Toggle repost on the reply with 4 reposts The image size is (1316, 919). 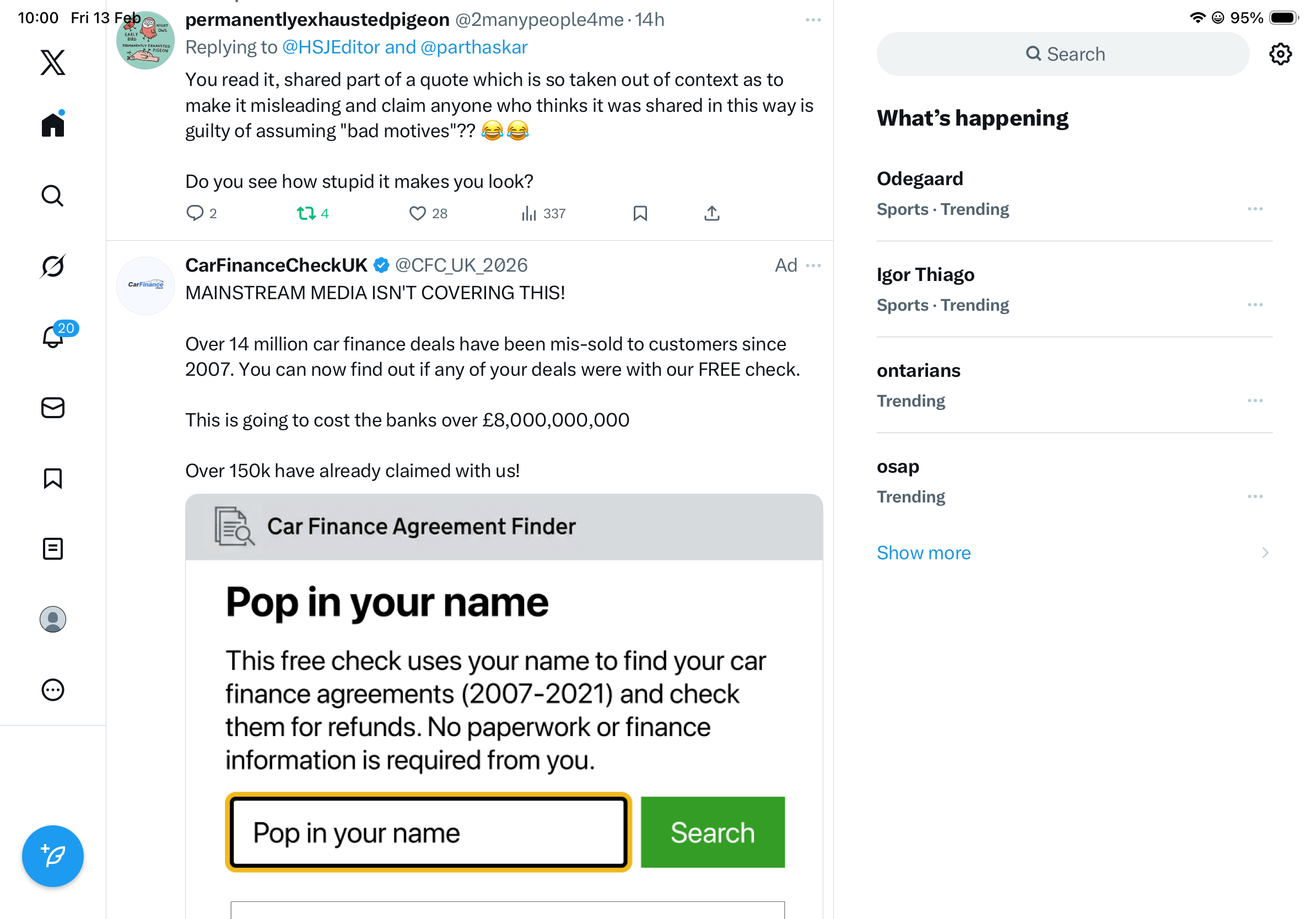click(306, 214)
